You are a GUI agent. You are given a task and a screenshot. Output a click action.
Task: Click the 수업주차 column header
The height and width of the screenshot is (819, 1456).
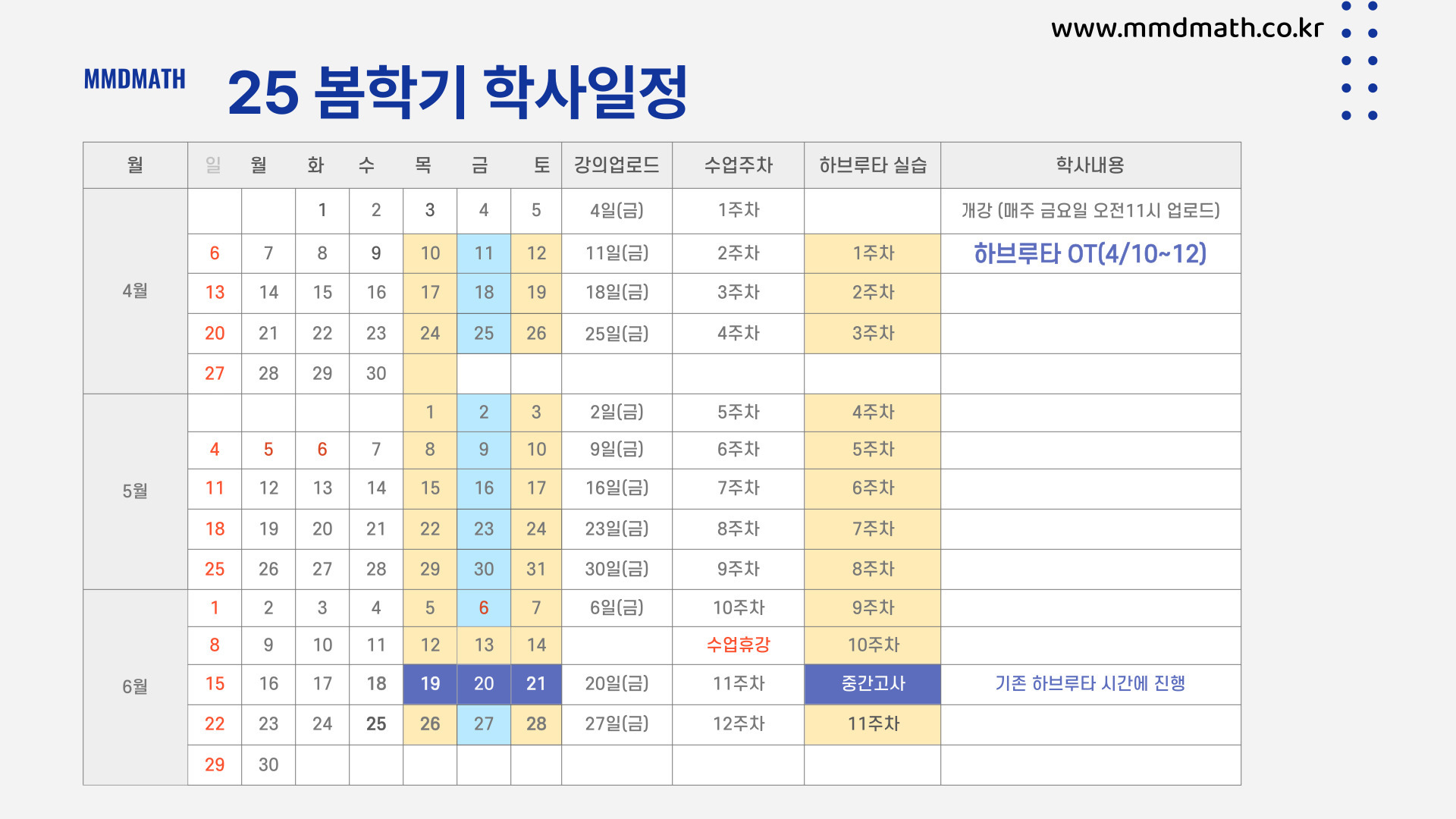pos(738,165)
